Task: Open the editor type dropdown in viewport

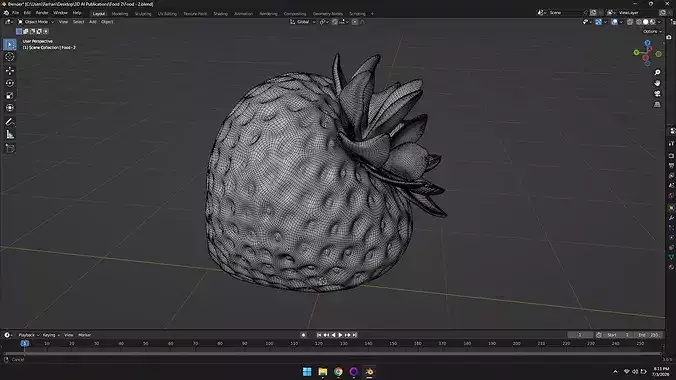Action: pyautogui.click(x=9, y=22)
